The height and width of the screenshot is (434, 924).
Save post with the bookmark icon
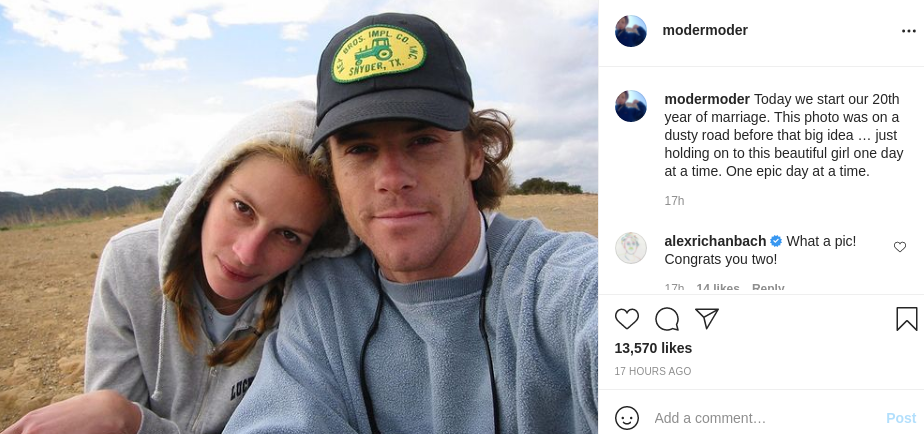[x=906, y=319]
